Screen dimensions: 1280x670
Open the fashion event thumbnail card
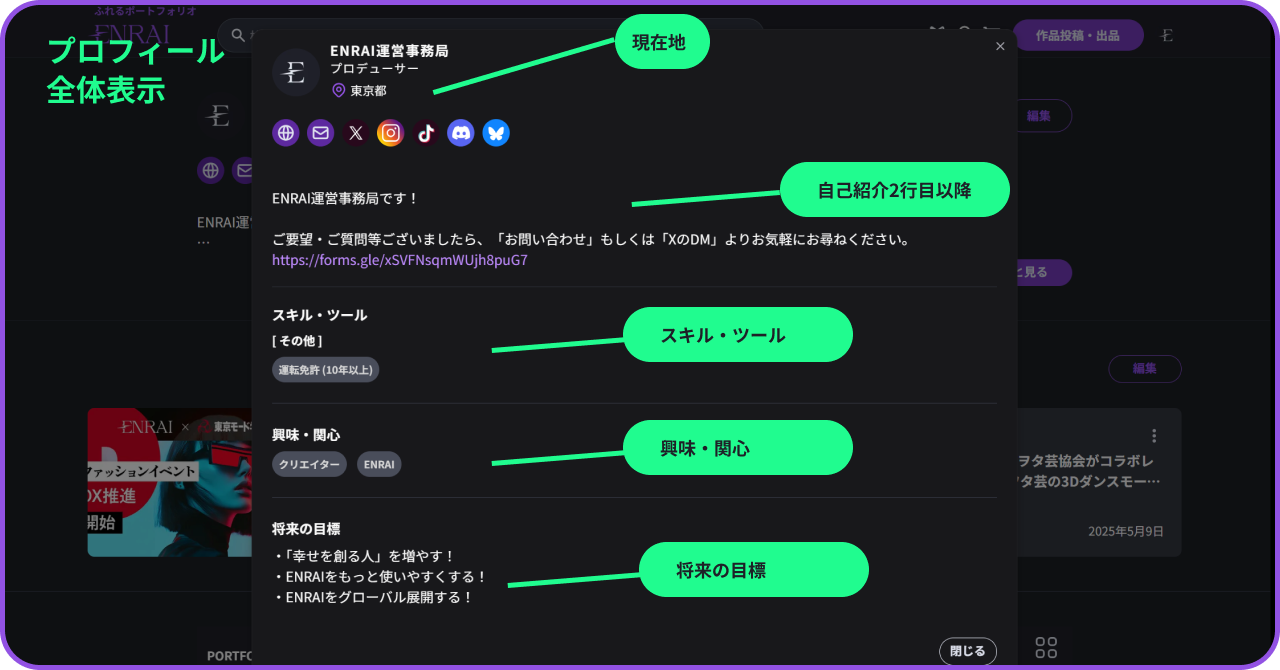[170, 482]
